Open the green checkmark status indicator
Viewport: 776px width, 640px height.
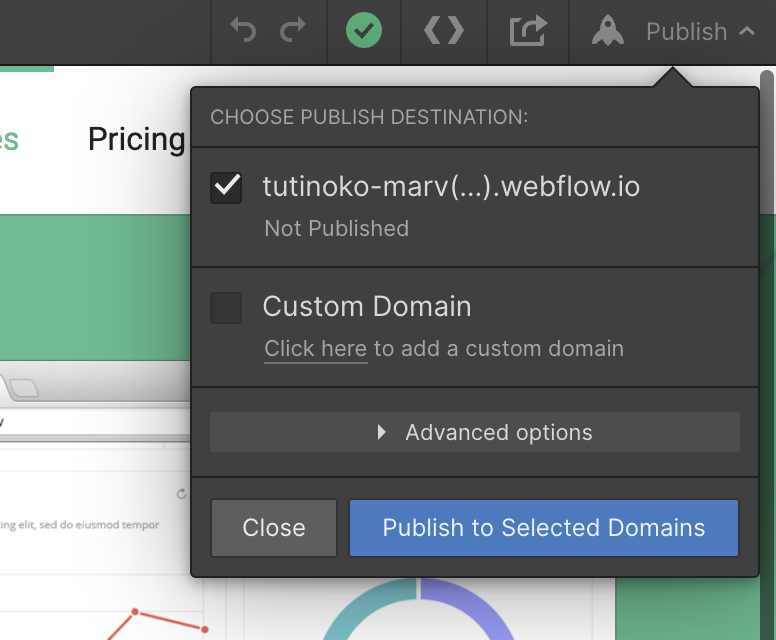click(x=364, y=31)
